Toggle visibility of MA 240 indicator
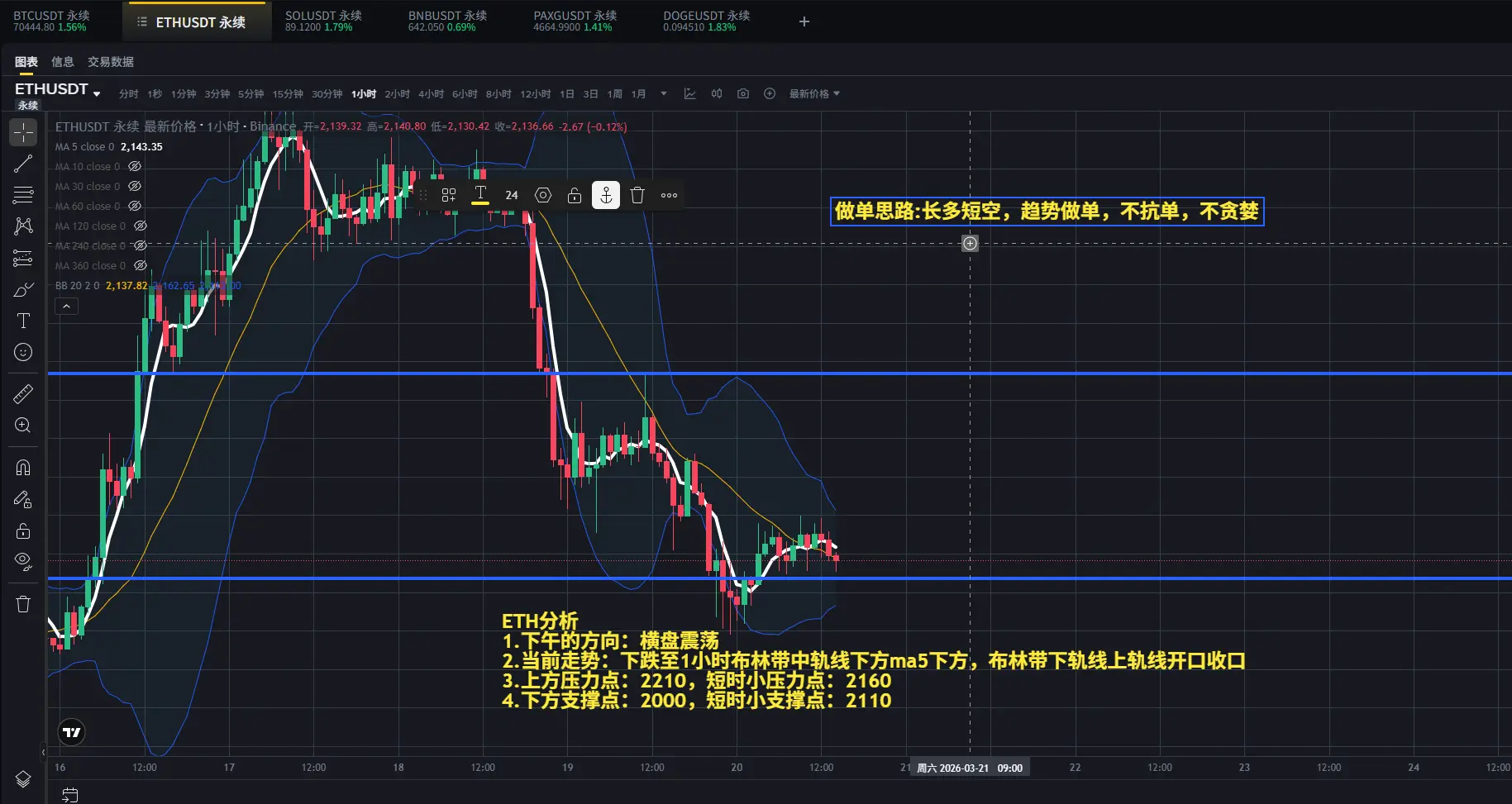Screen dimensions: 1512x804 pyautogui.click(x=141, y=245)
